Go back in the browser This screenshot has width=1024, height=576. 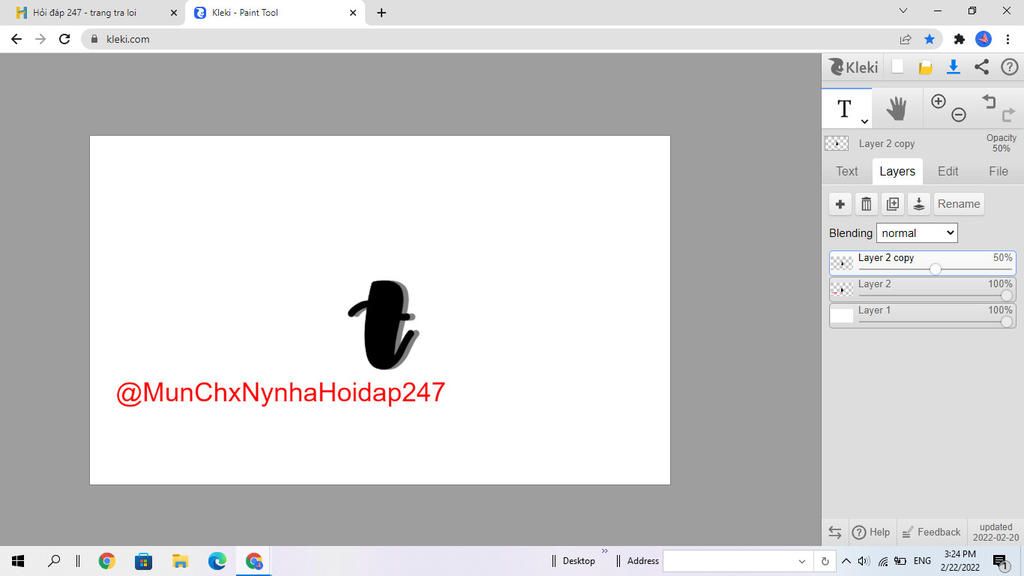click(16, 39)
